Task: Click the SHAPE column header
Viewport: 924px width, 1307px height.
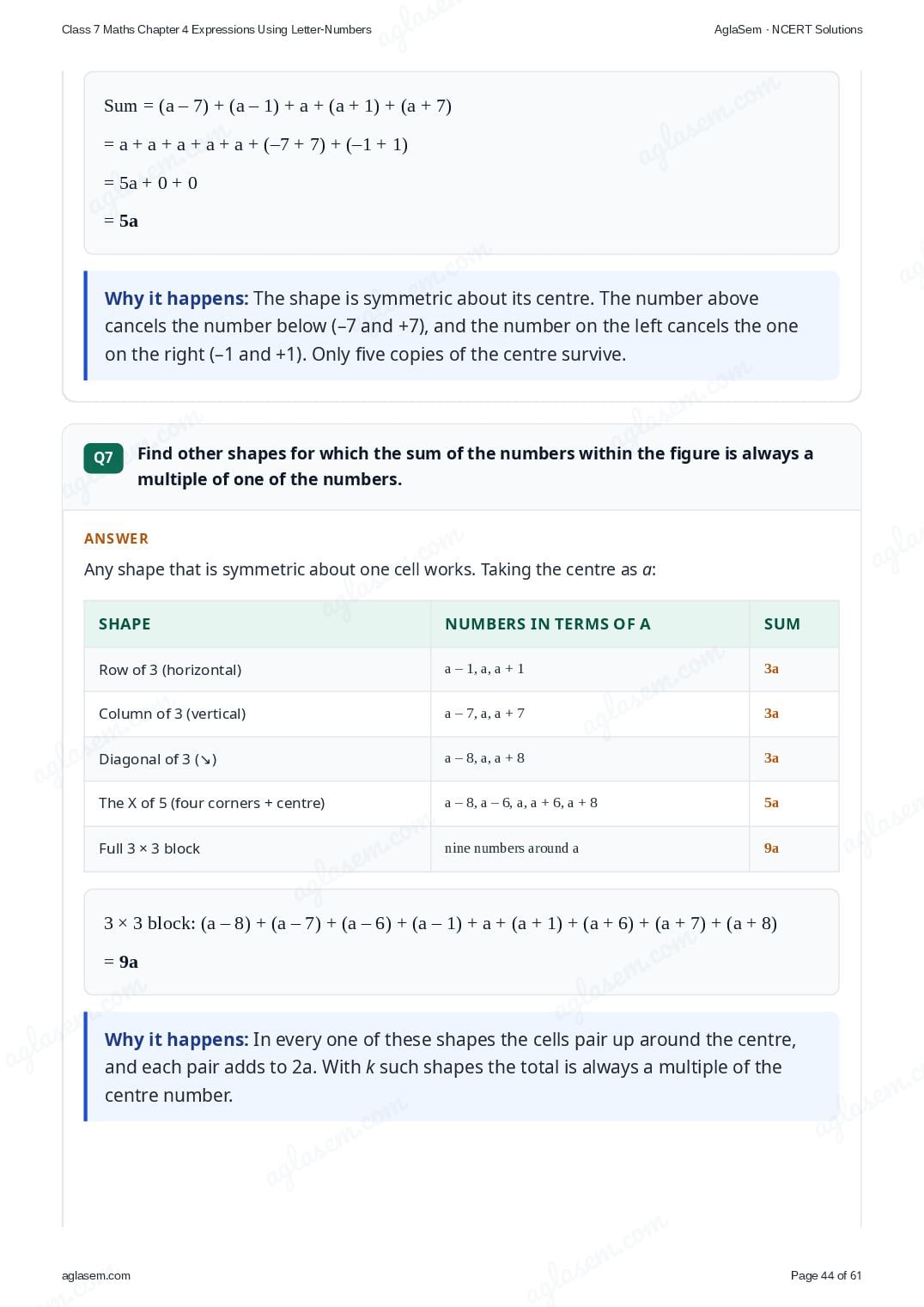Action: point(125,624)
